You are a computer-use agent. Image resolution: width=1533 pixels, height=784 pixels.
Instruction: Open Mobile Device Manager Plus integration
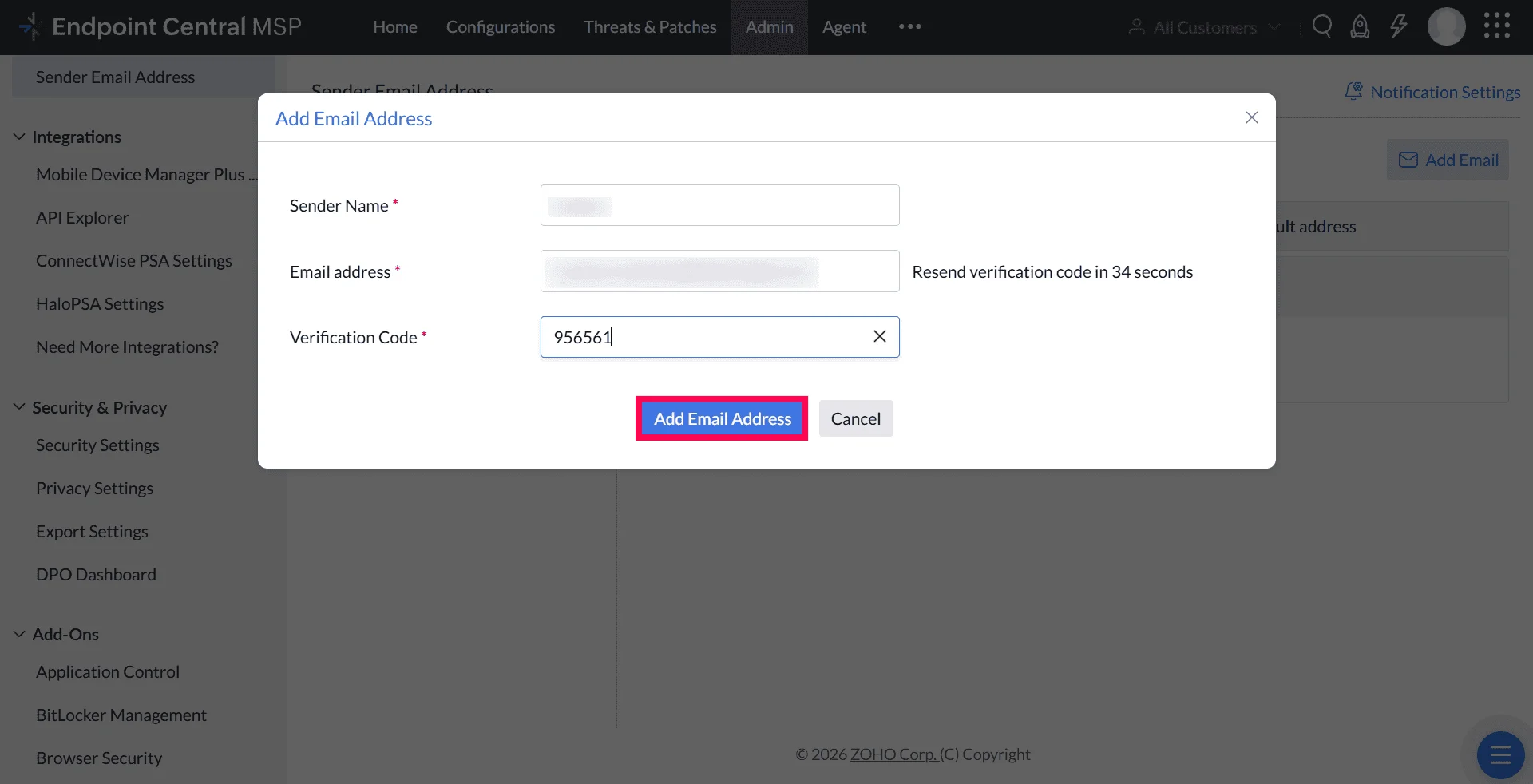[x=146, y=174]
